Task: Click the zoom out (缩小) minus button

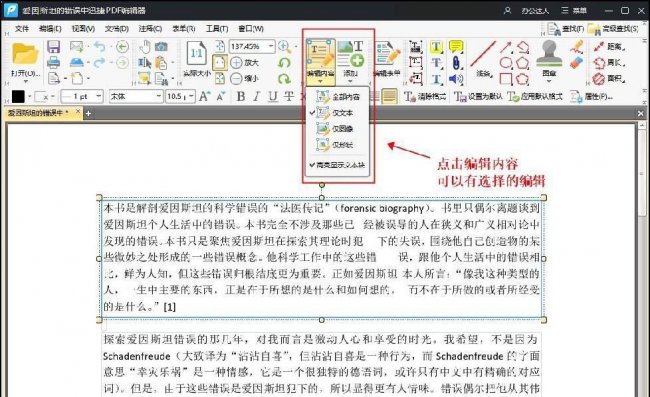Action: point(236,78)
